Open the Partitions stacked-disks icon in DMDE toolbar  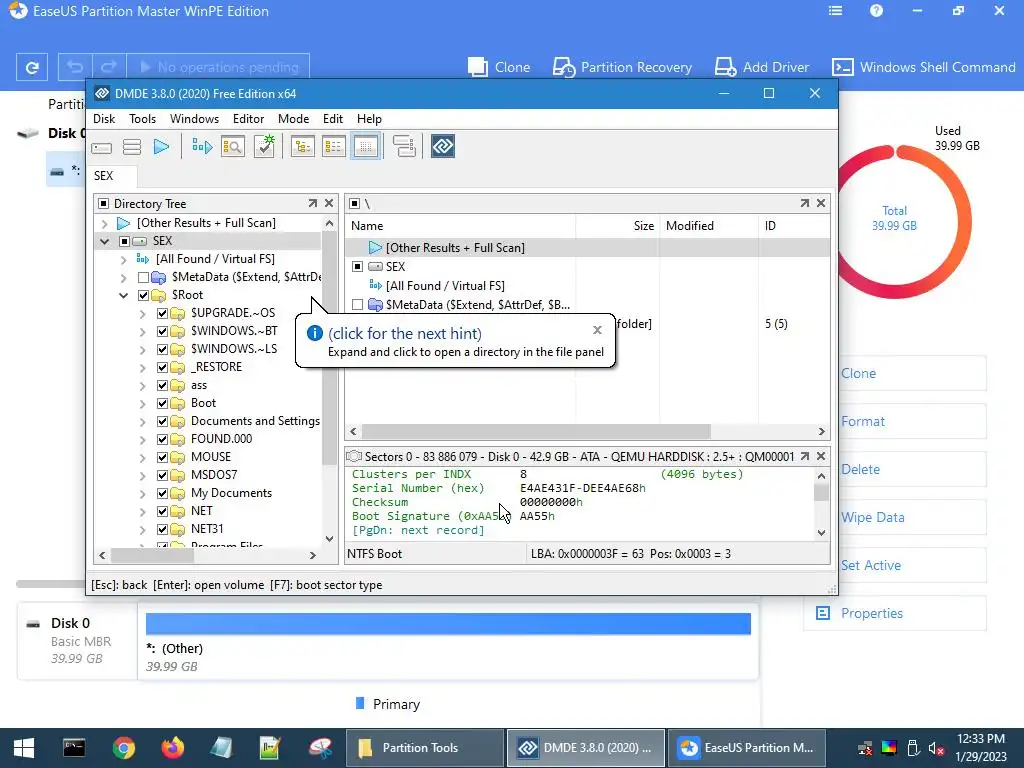(x=132, y=147)
